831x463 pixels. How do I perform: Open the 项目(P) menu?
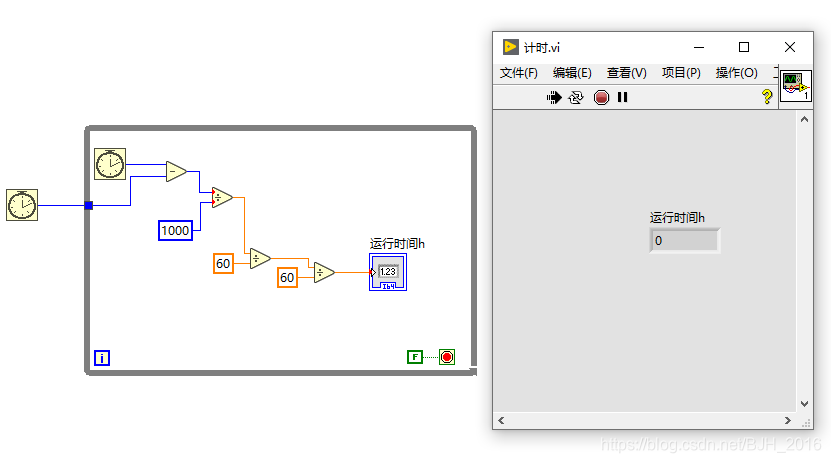tap(681, 73)
